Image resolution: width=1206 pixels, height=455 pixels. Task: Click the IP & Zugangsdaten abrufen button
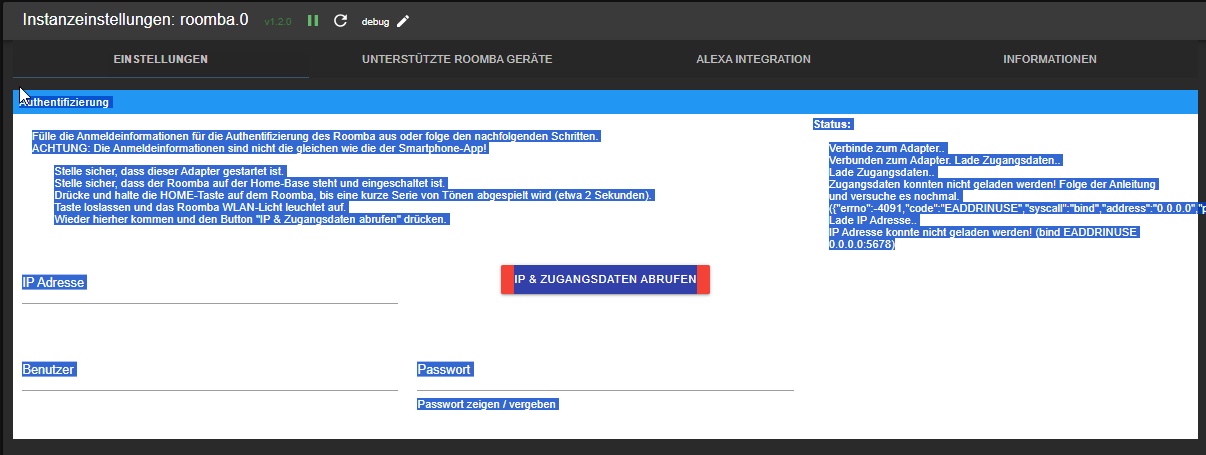(x=605, y=280)
